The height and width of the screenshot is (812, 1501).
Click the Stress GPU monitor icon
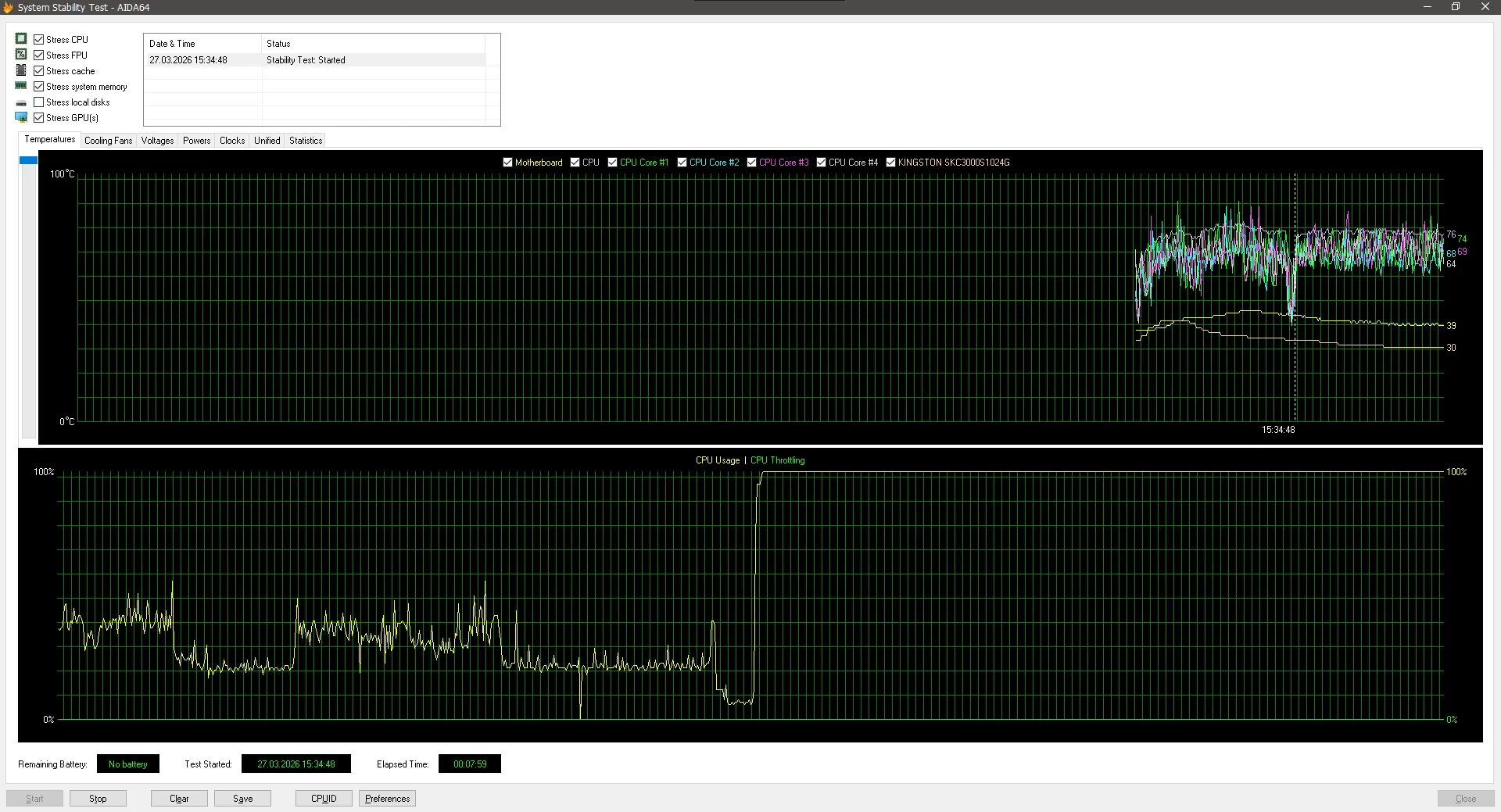21,118
